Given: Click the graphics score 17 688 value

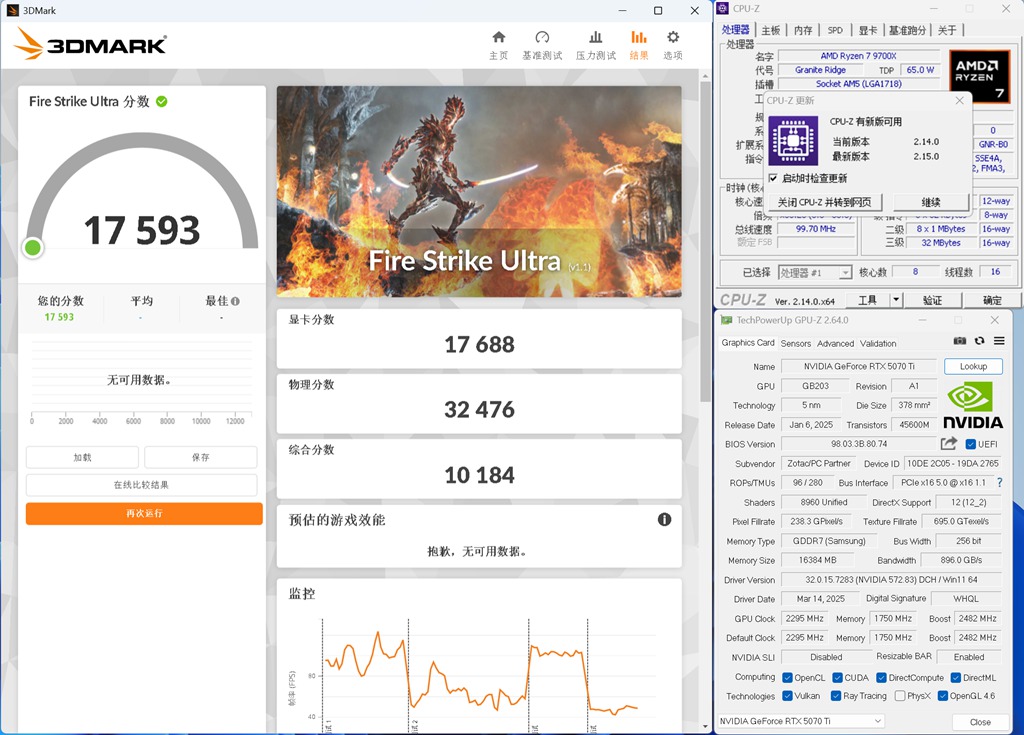Looking at the screenshot, I should point(479,344).
